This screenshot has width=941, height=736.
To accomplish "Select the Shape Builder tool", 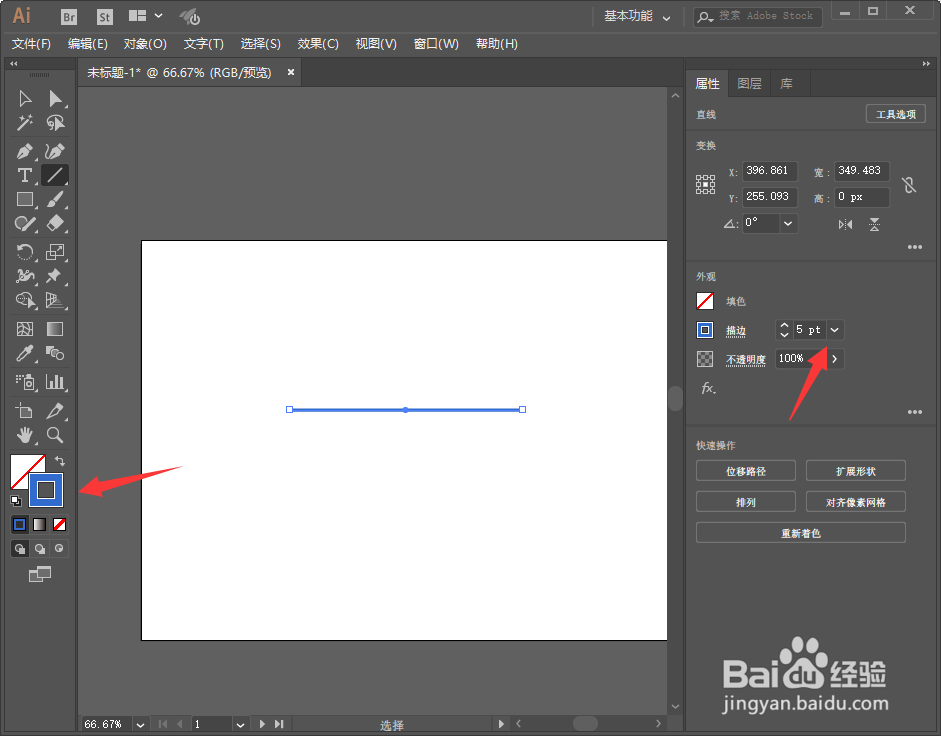I will 25,300.
